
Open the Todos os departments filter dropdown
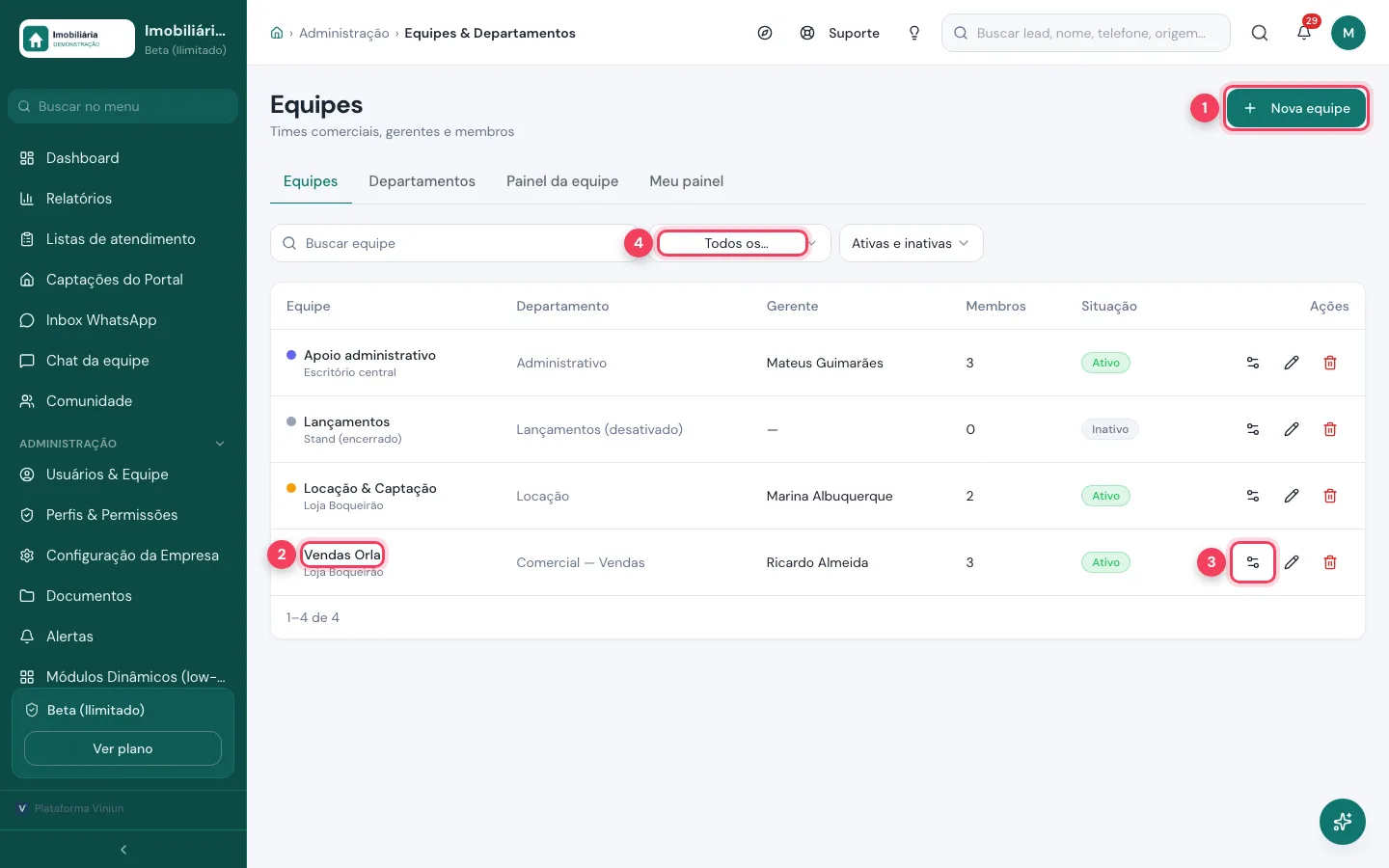click(x=741, y=243)
